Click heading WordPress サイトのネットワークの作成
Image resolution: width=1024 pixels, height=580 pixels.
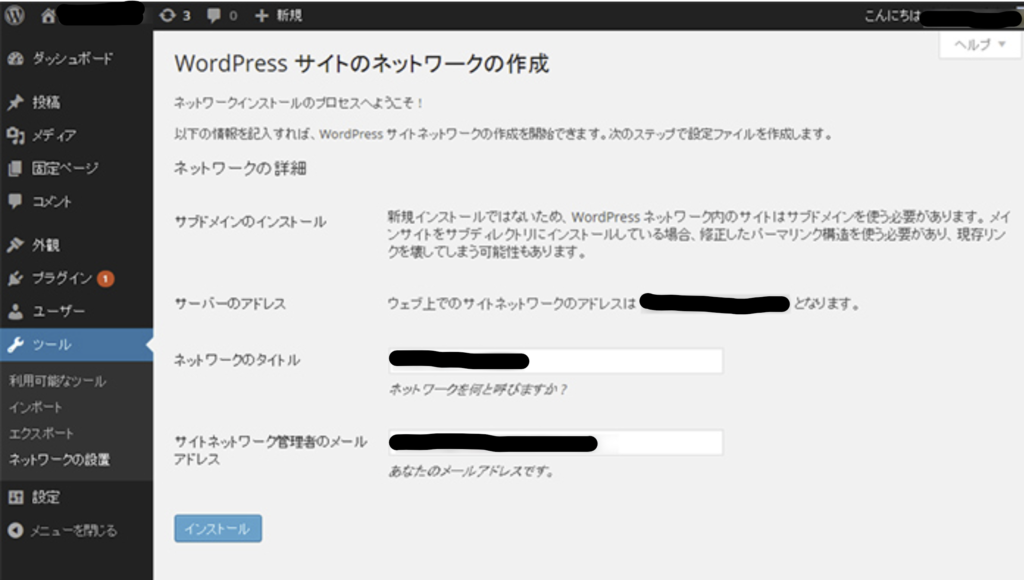(362, 64)
